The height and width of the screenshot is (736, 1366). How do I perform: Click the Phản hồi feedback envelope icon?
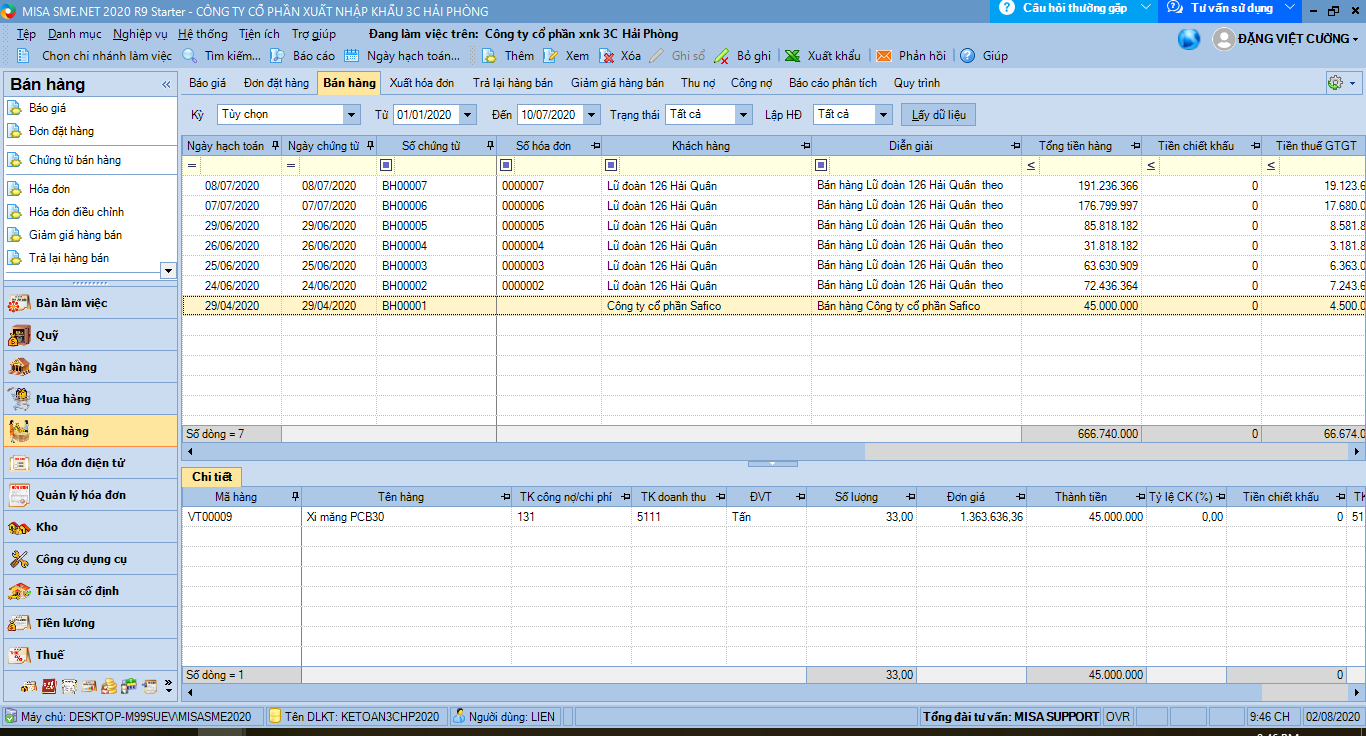click(884, 56)
